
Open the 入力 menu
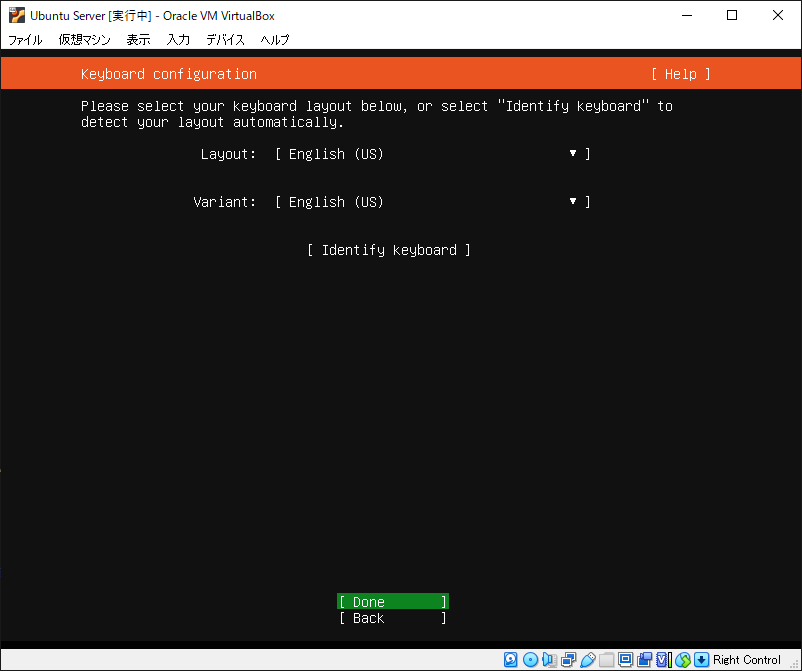(x=178, y=39)
